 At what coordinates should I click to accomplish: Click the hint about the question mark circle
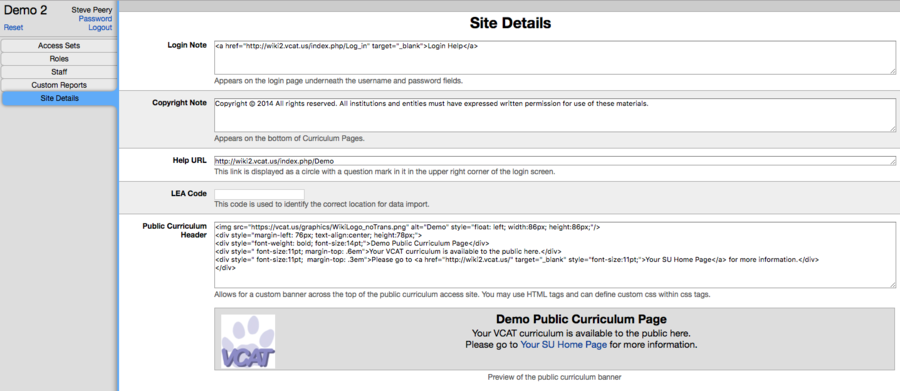(x=385, y=172)
